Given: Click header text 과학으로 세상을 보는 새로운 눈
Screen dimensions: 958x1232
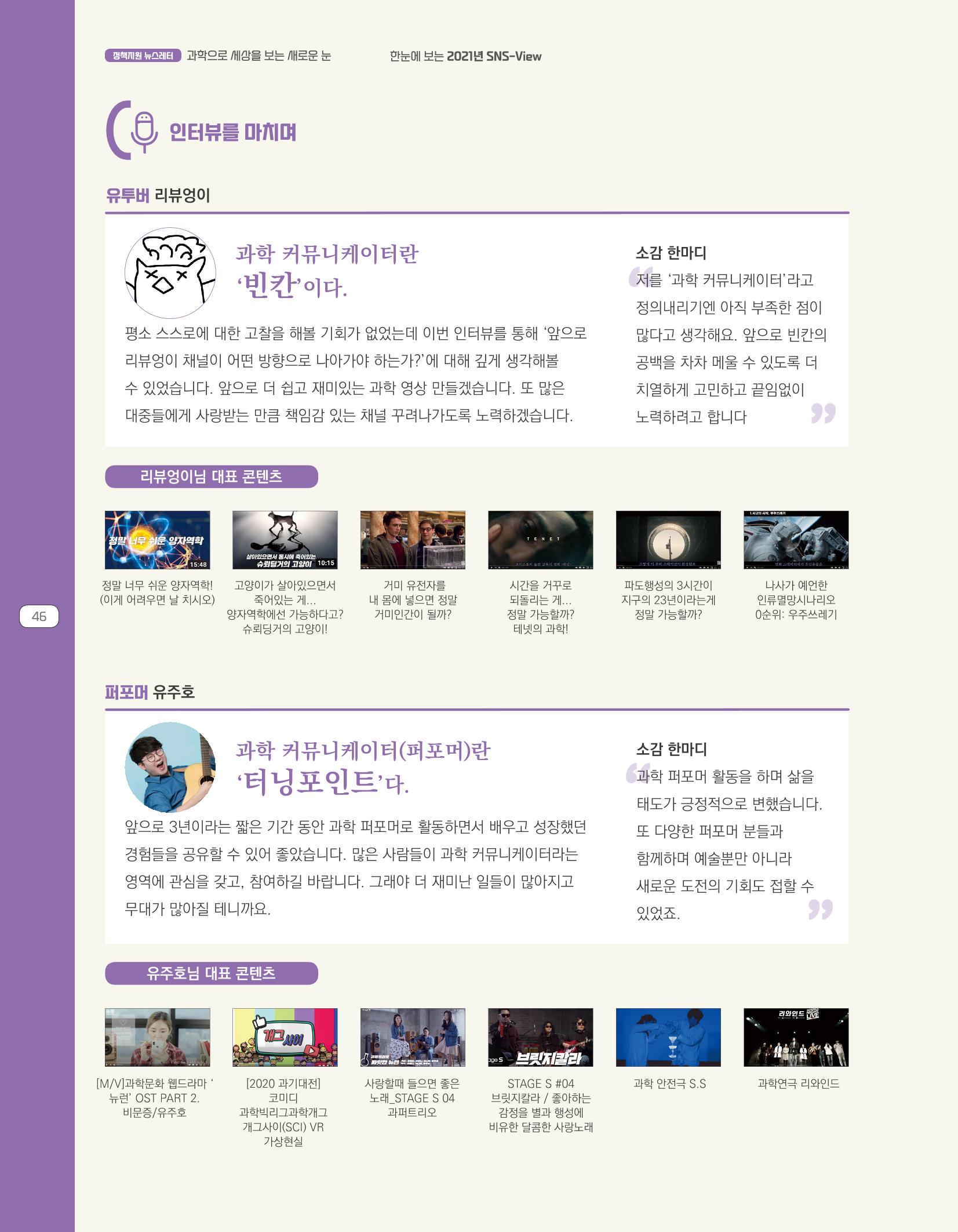Looking at the screenshot, I should coord(259,56).
